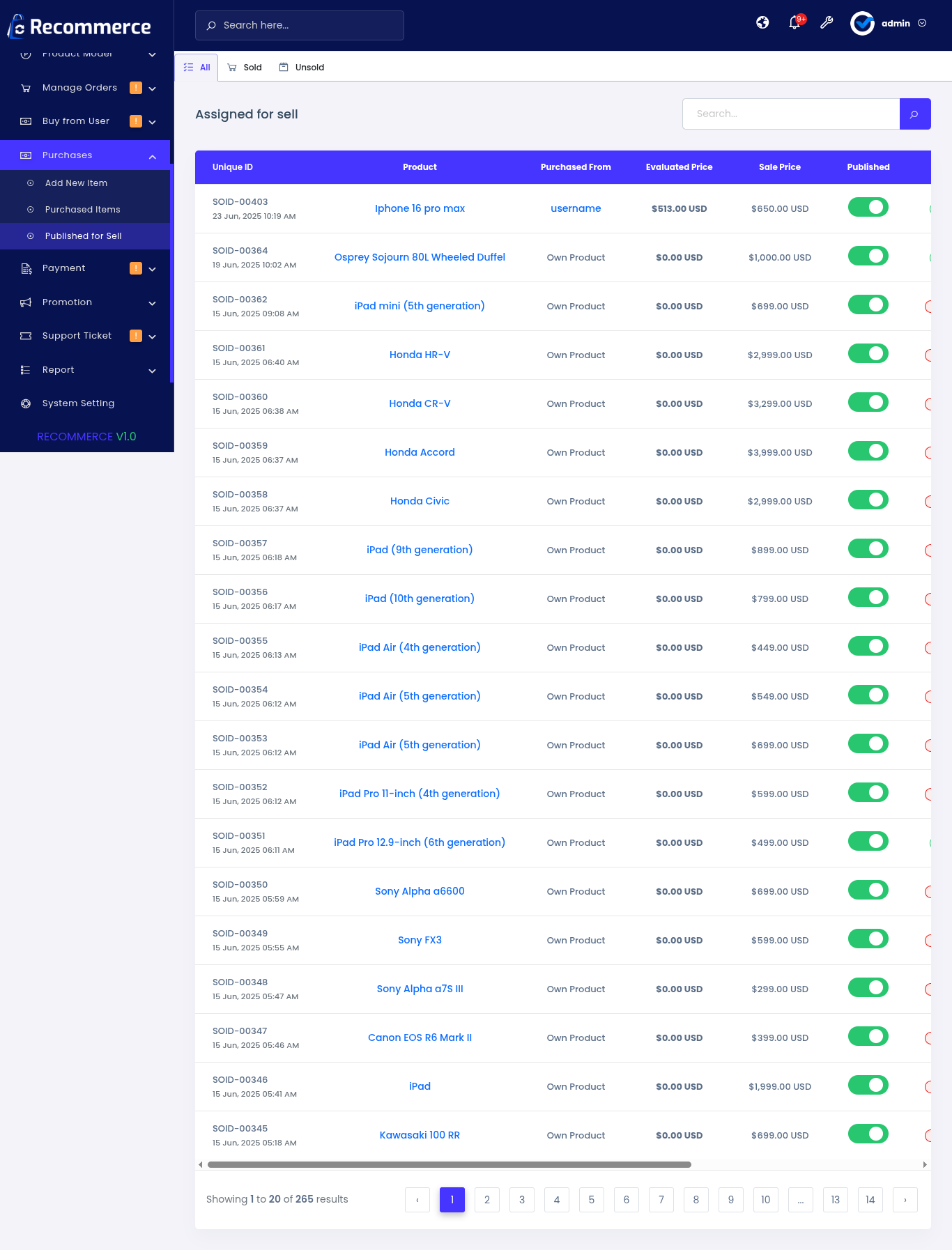
Task: Click the horizontal table scrollbar
Action: [x=450, y=1164]
